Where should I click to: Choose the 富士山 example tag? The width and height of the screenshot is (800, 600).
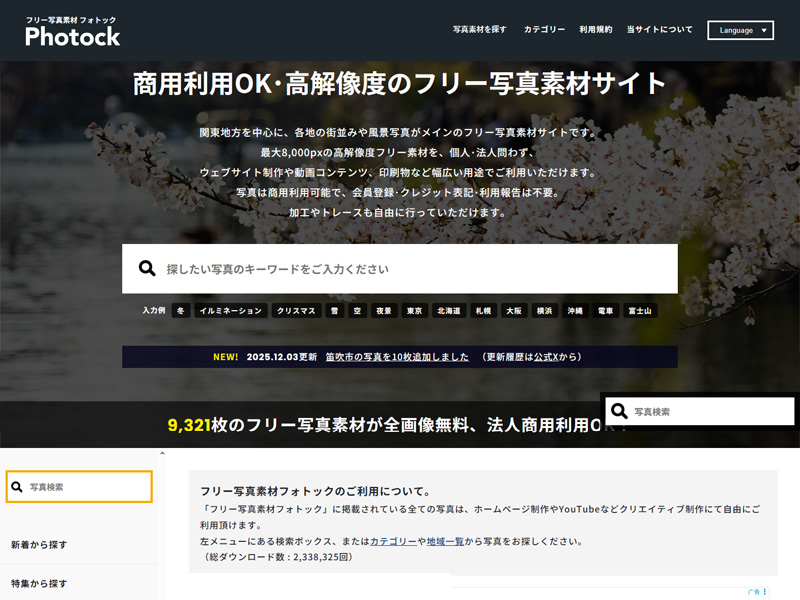tap(639, 311)
